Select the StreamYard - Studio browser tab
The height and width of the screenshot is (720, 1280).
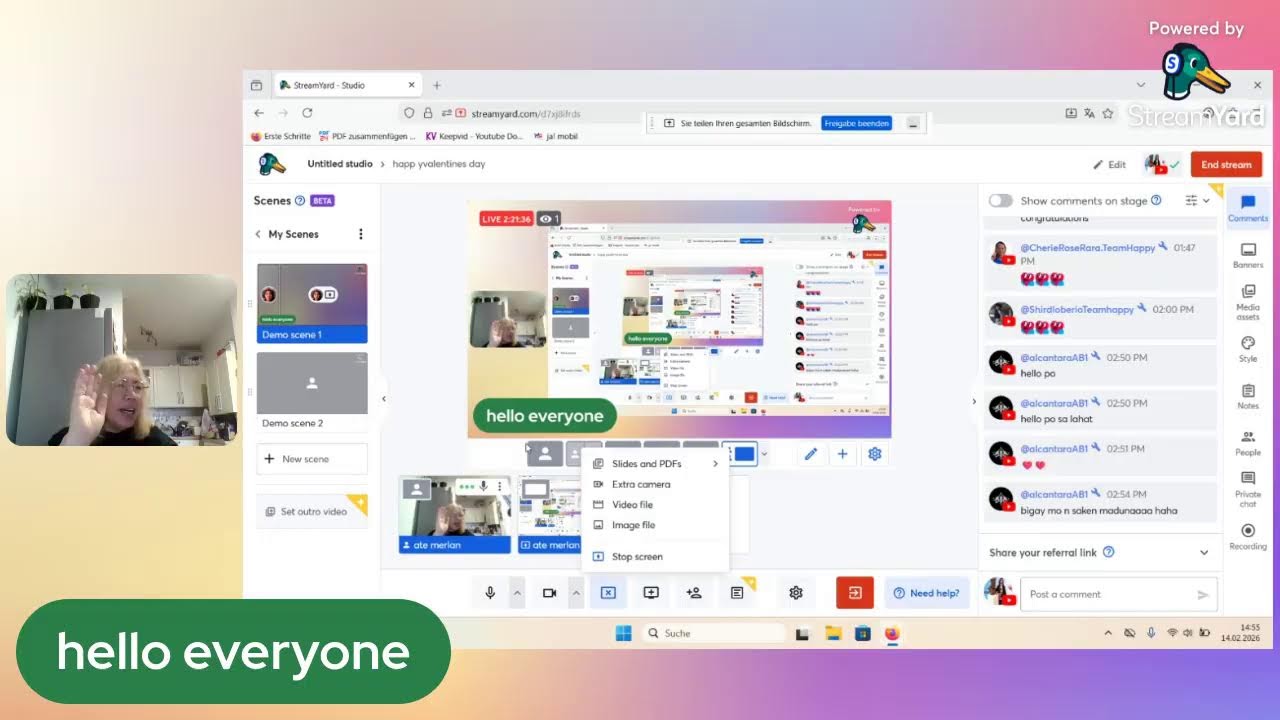(x=345, y=85)
